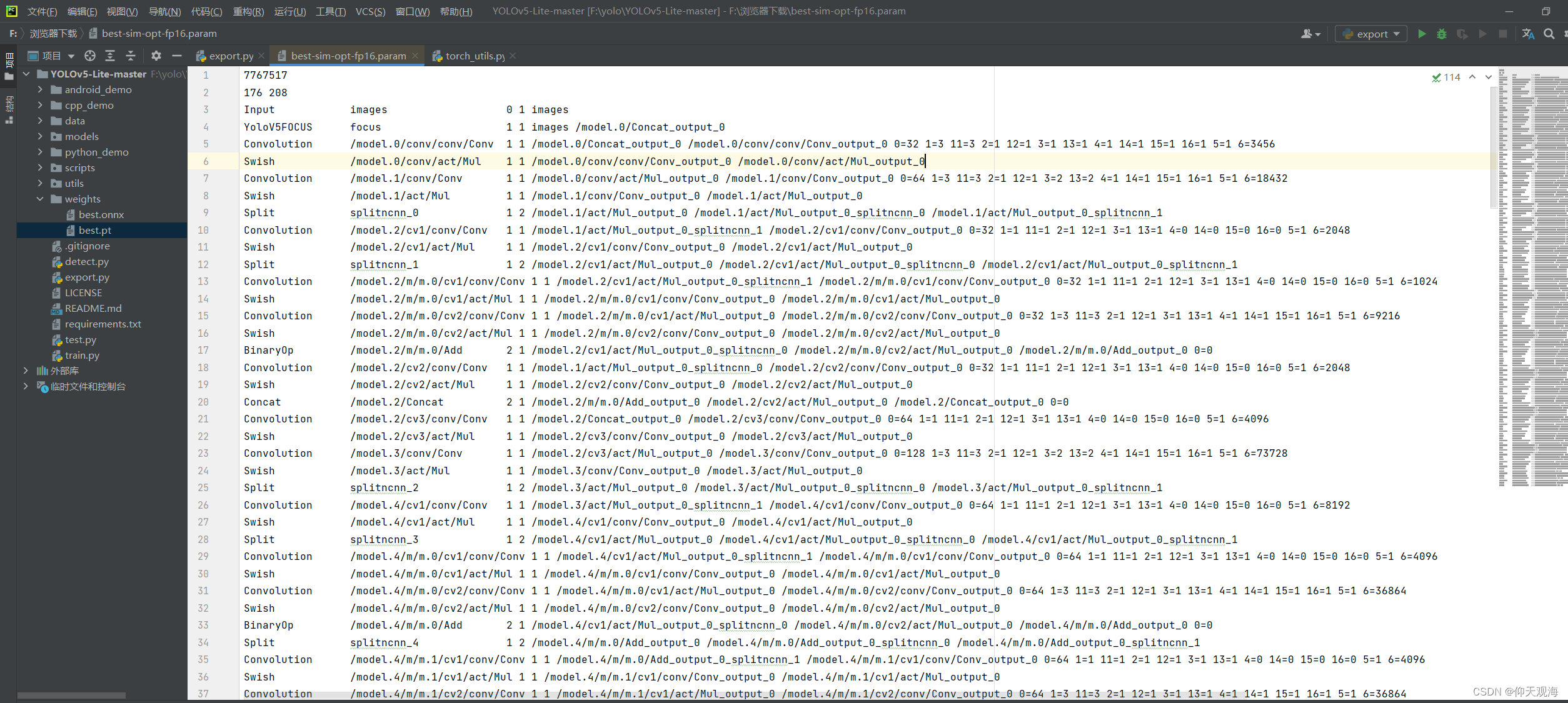Expand the 外部库 external libraries node
The height and width of the screenshot is (703, 1568).
point(26,371)
